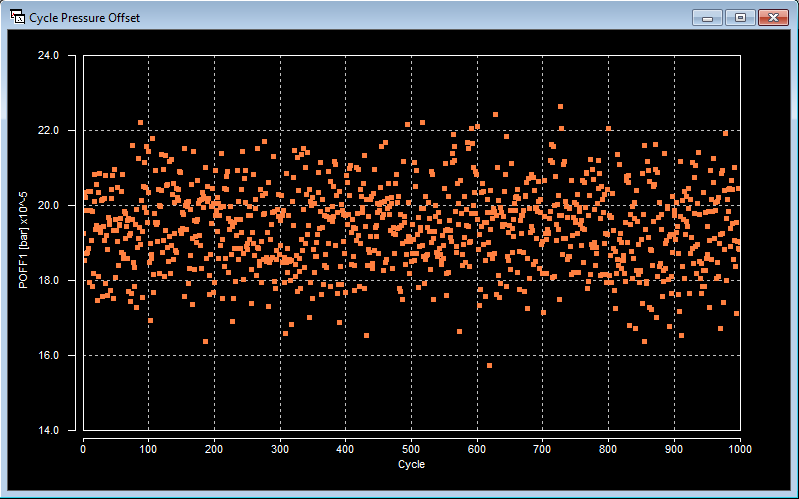799x499 pixels.
Task: Click the 14.0 y-axis tick label
Action: [49, 431]
